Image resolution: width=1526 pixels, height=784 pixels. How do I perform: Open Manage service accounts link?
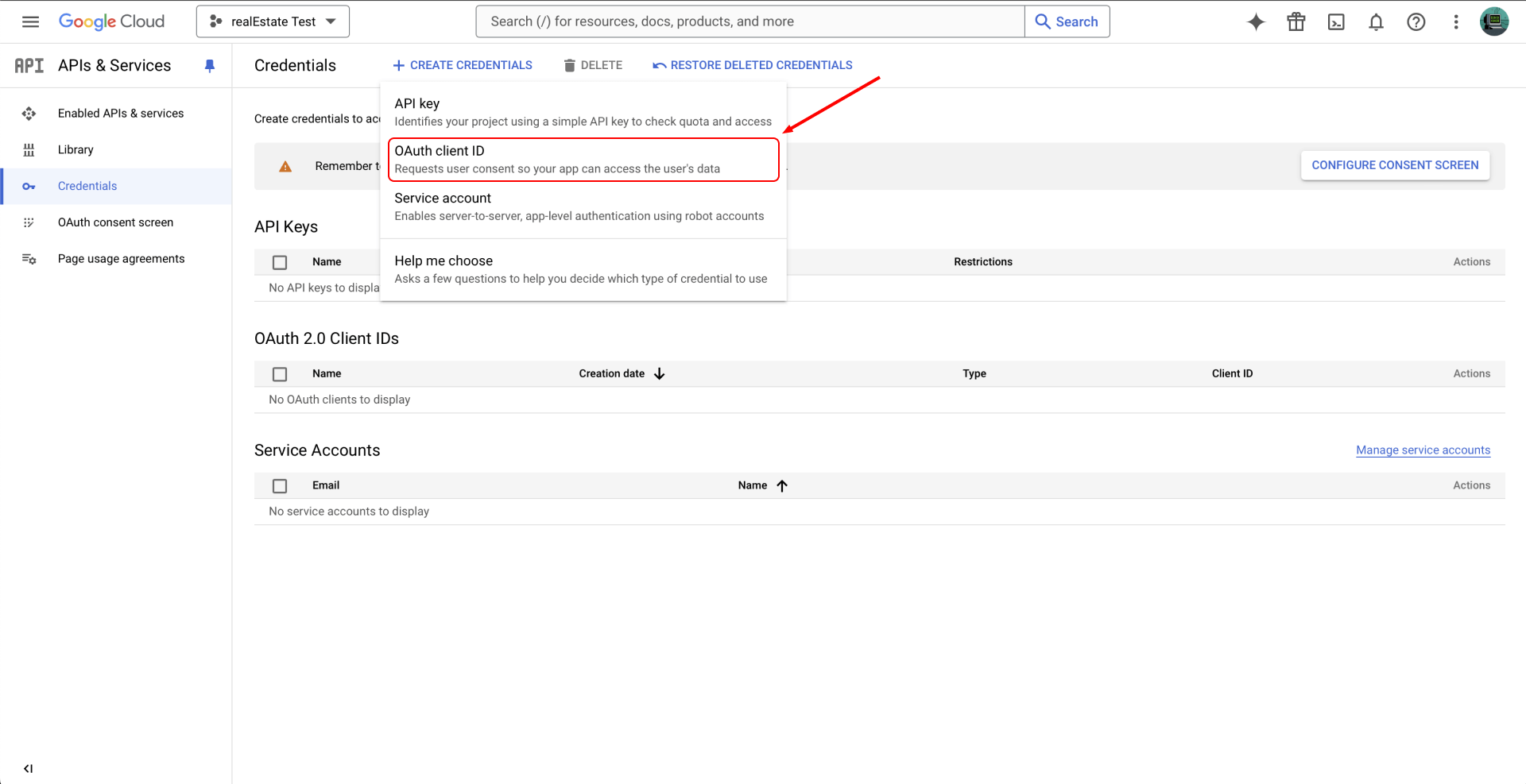[x=1423, y=450]
